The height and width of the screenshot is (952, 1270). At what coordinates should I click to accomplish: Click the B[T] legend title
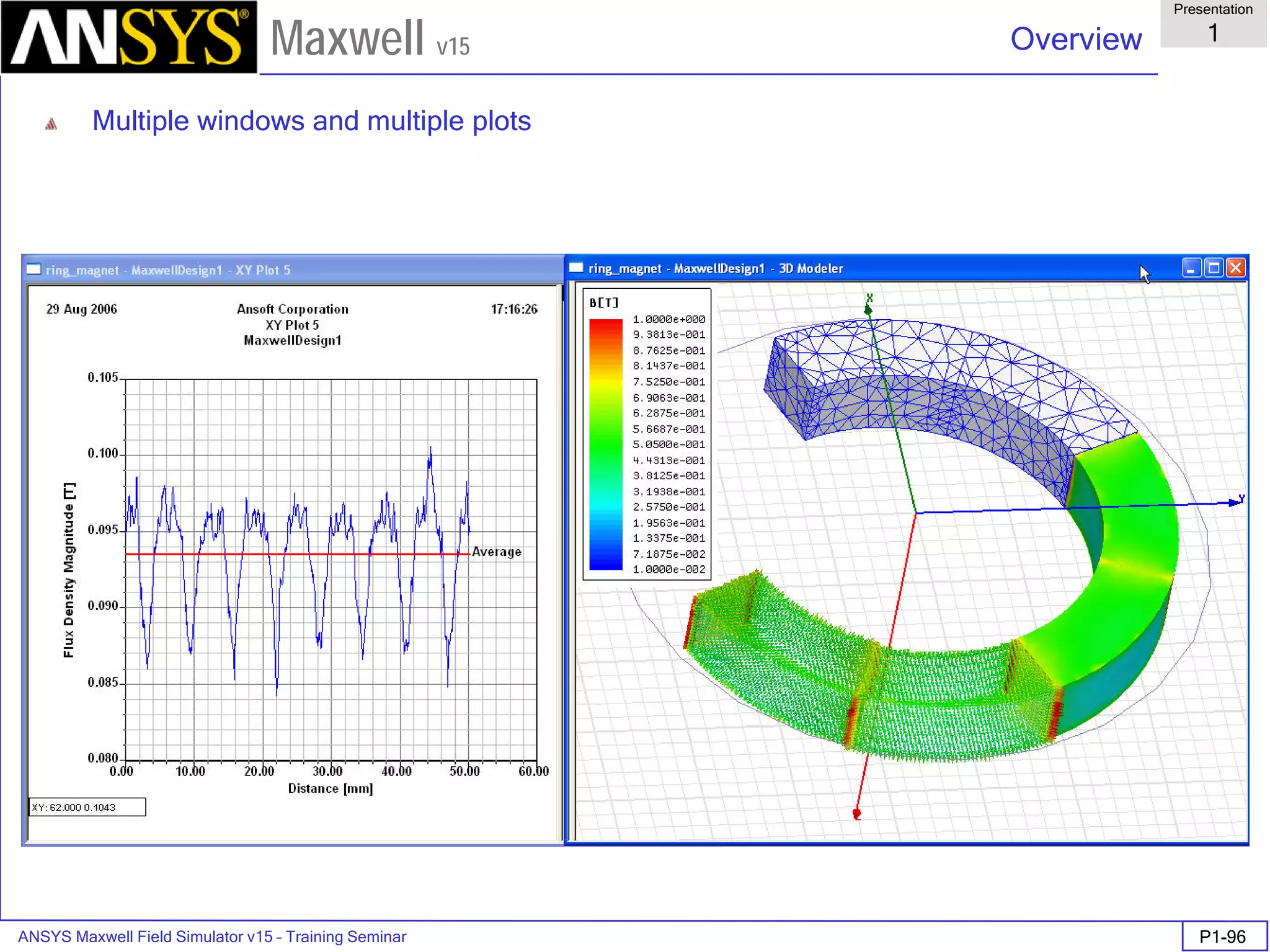(x=604, y=302)
